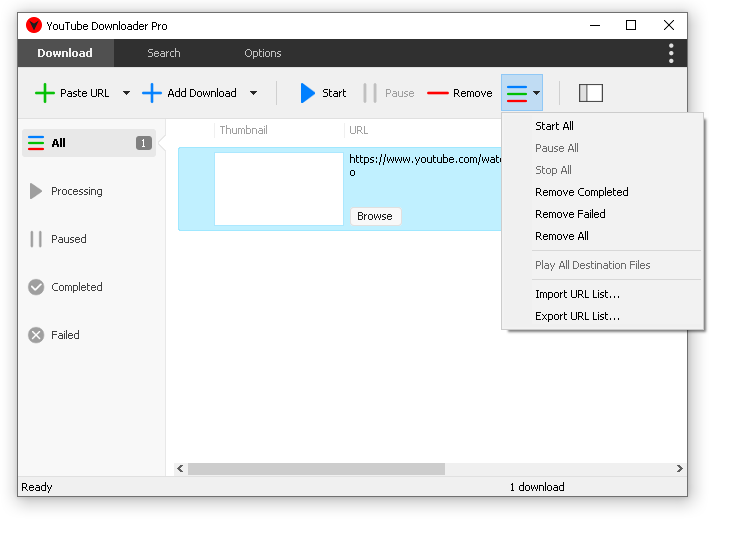Click the Pause label in toolbar
This screenshot has height=541, width=756.
point(400,93)
